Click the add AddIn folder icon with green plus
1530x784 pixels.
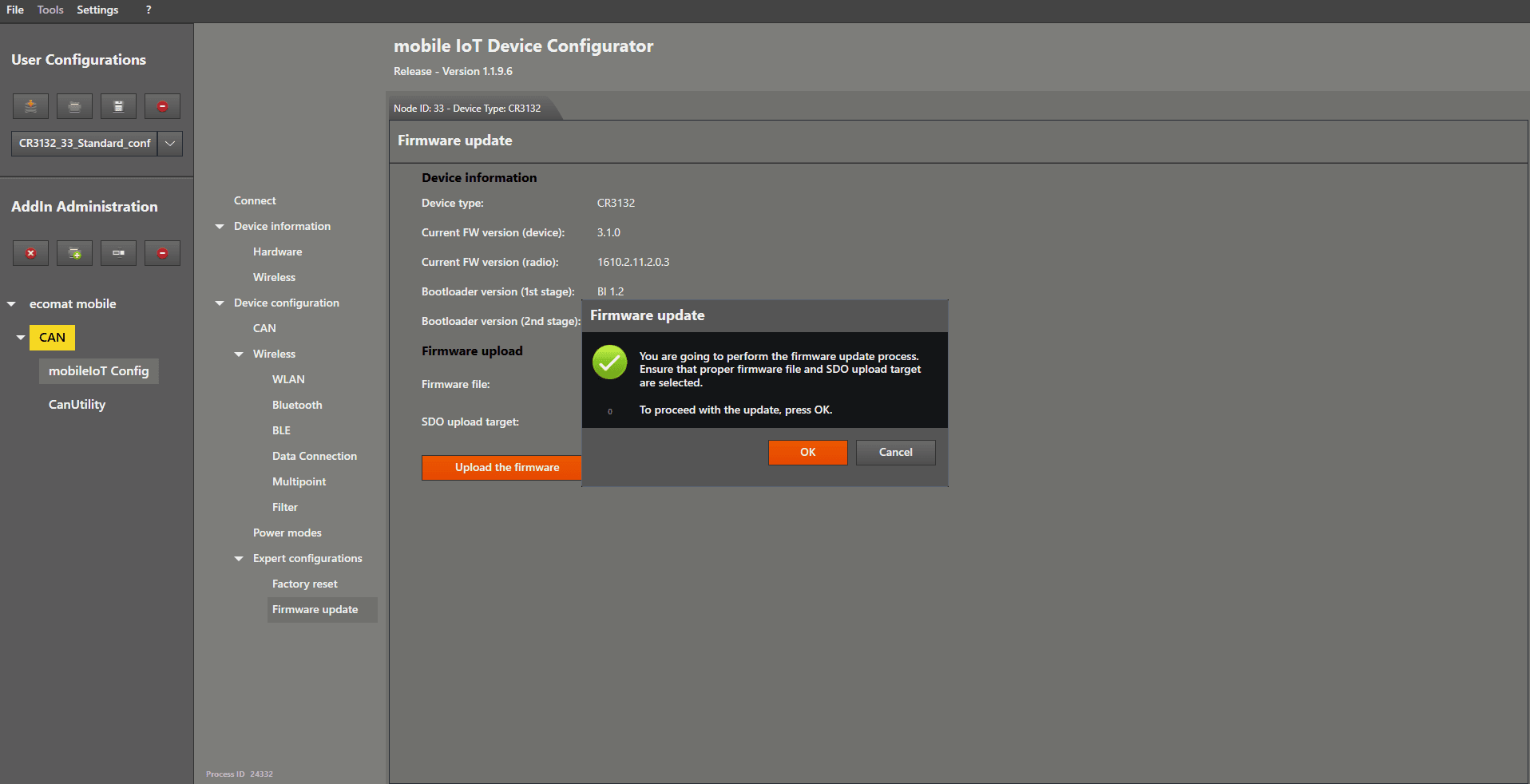point(74,253)
